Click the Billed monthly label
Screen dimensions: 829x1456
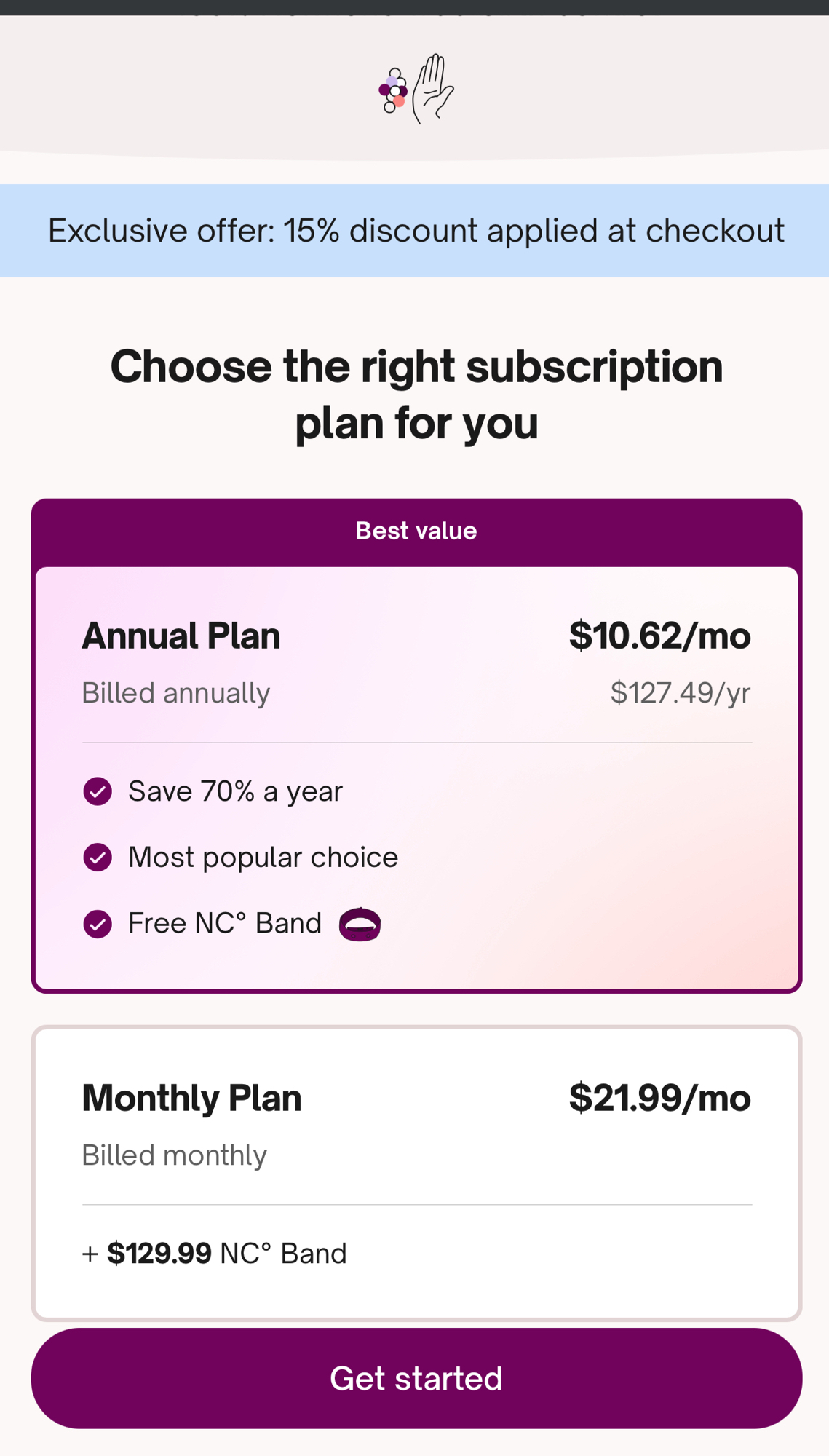pos(175,1155)
